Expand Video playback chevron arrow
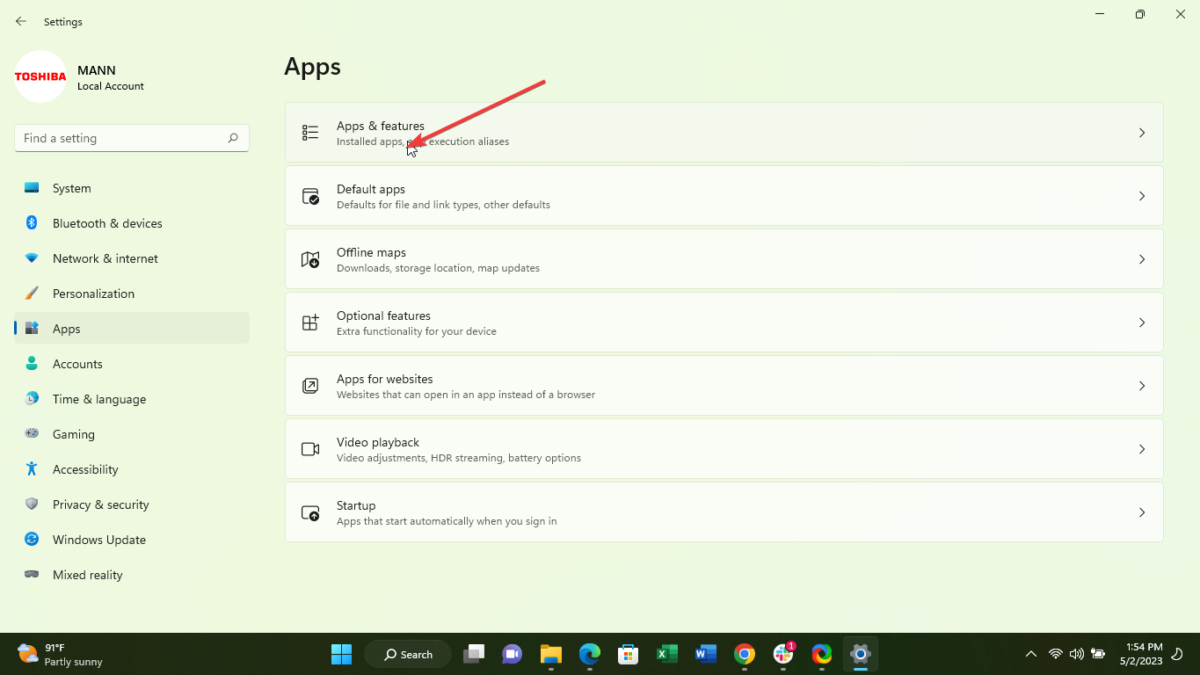This screenshot has width=1200, height=675. [1142, 449]
